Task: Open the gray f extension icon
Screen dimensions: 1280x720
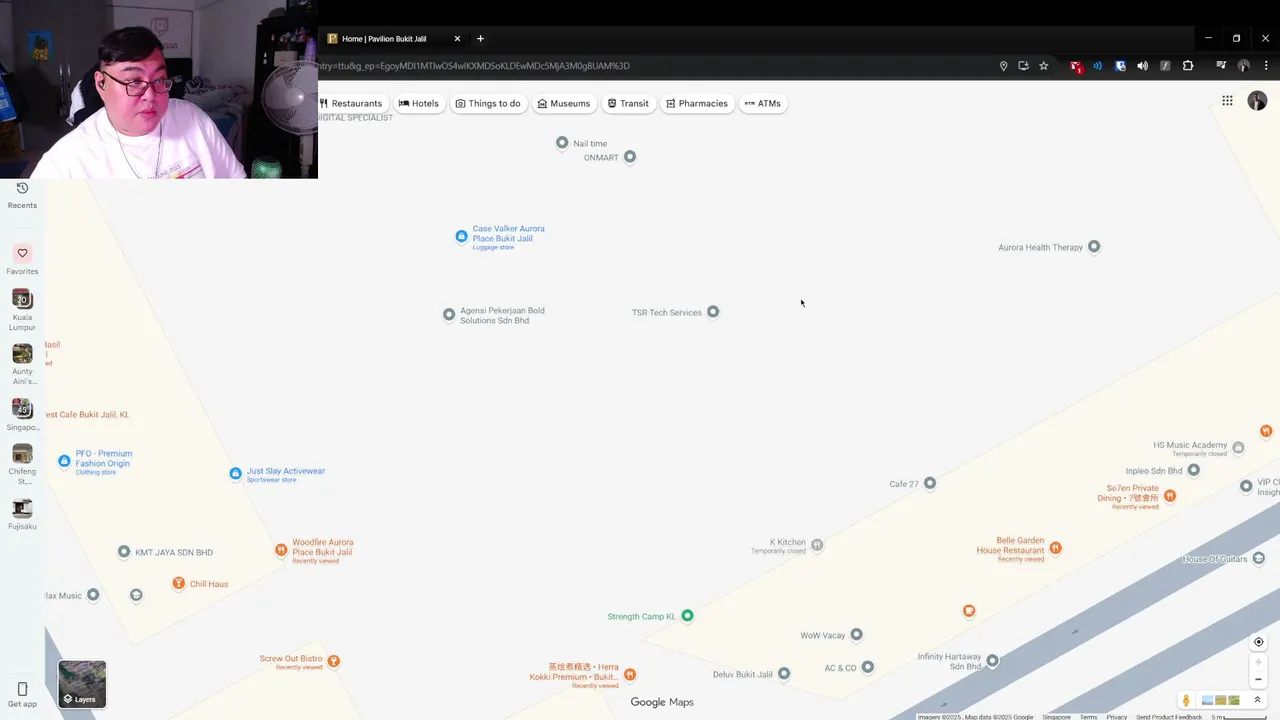Action: 1165,66
